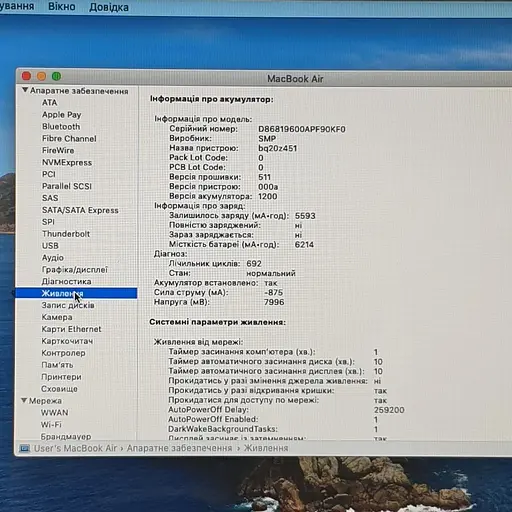This screenshot has width=512, height=512.
Task: Open the Вікно menu
Action: pos(62,7)
